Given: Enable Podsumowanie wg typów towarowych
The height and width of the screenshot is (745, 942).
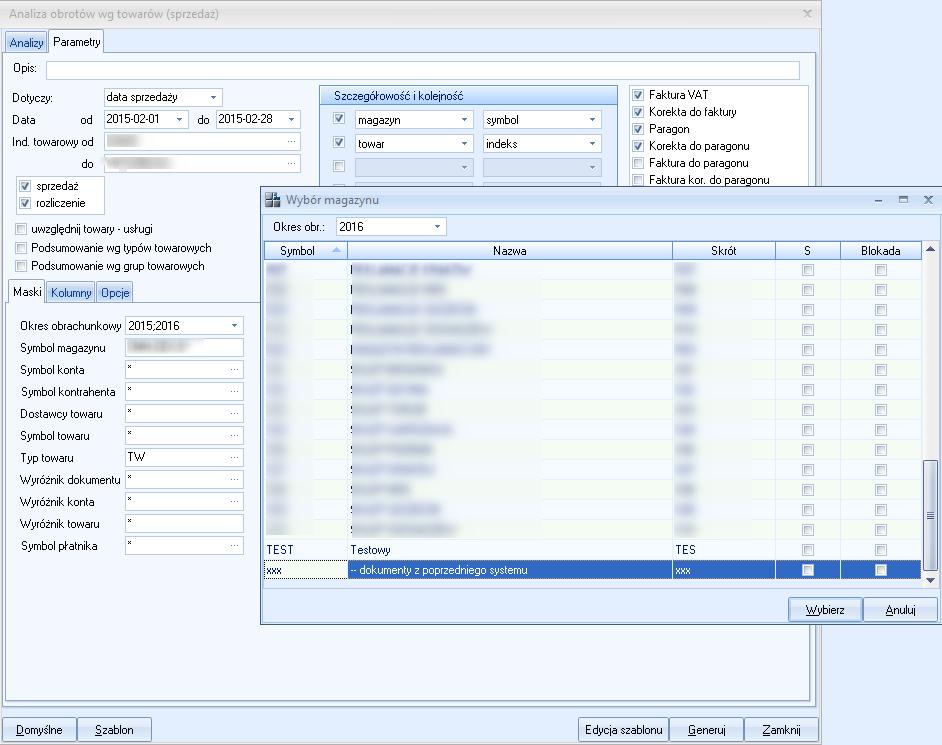Looking at the screenshot, I should pyautogui.click(x=21, y=248).
